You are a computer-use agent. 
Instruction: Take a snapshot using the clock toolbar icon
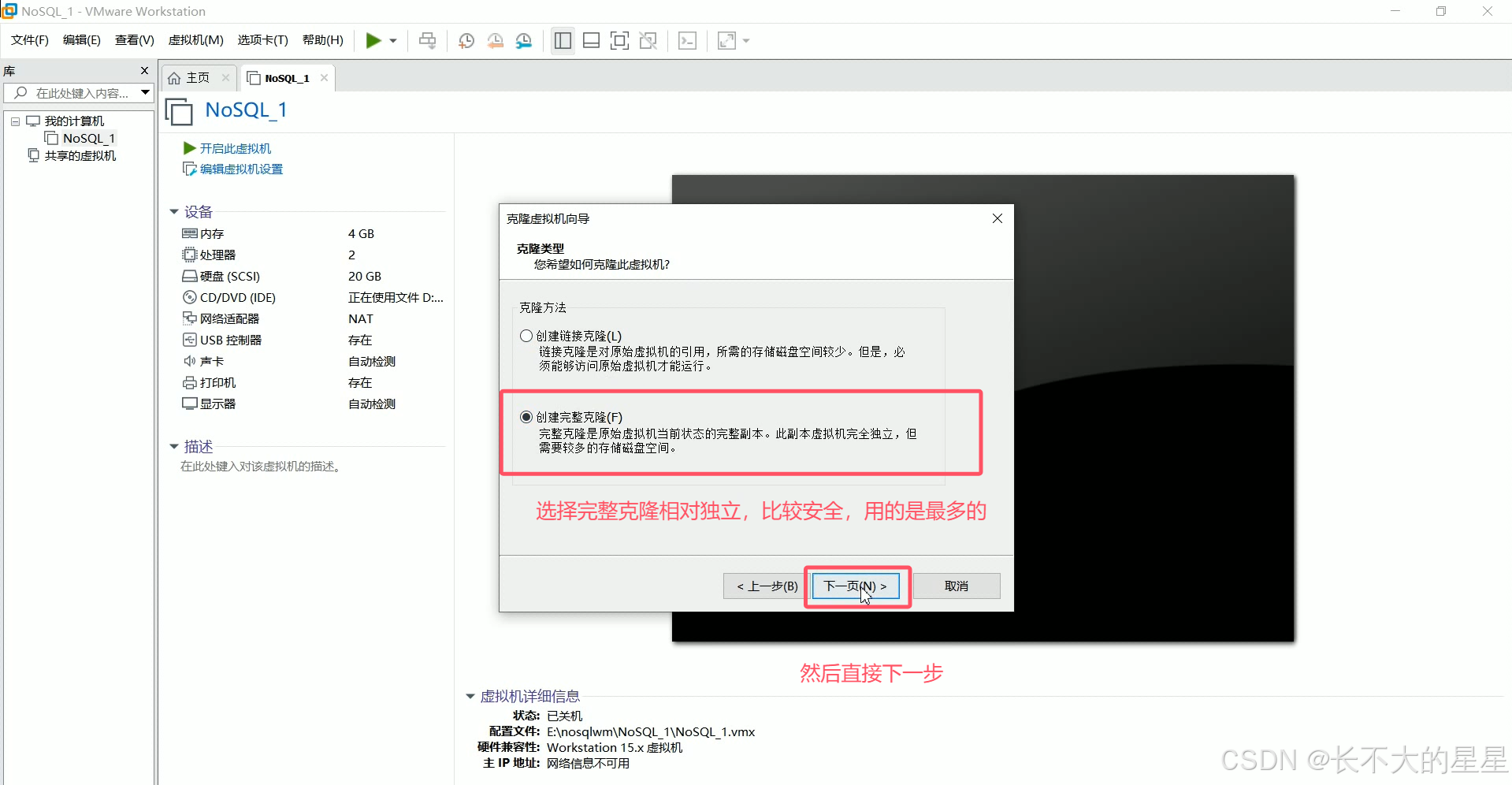coord(466,40)
